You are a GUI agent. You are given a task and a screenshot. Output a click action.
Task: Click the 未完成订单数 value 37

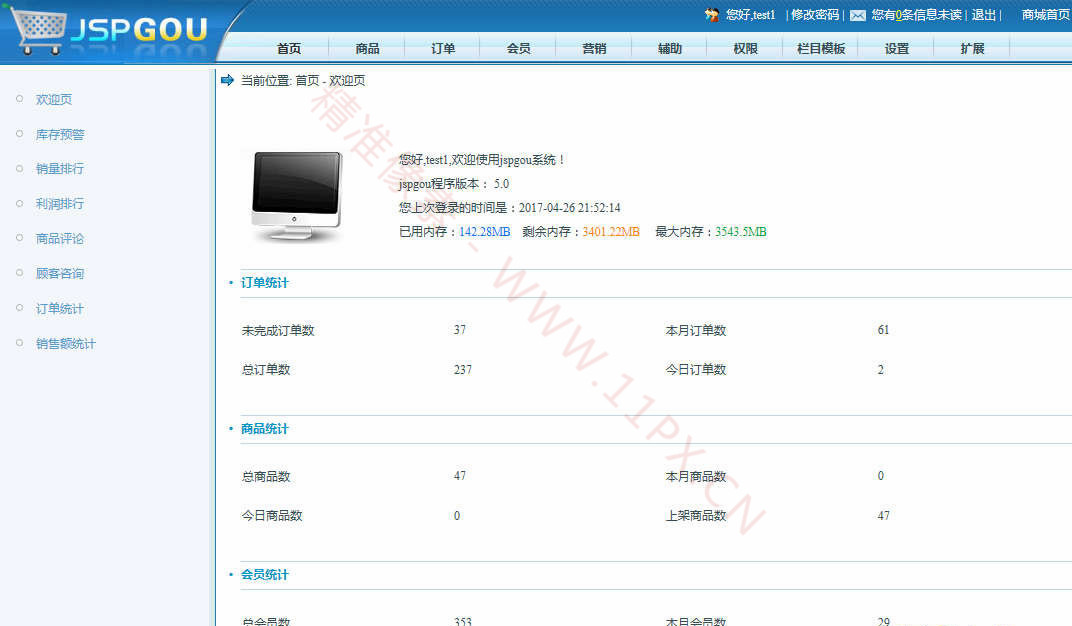[x=460, y=330]
